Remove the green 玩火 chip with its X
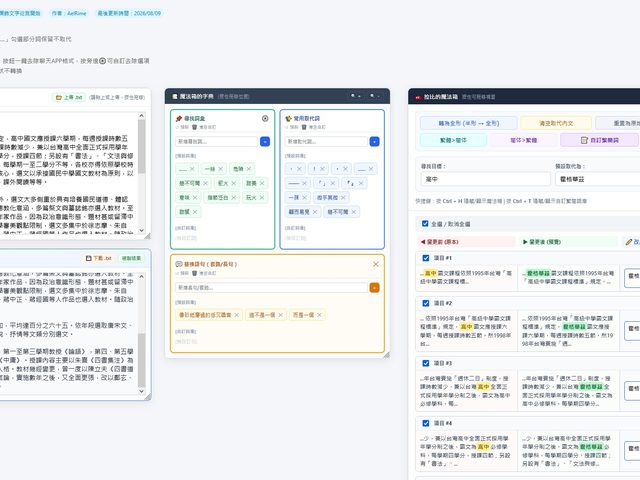 tap(262, 198)
